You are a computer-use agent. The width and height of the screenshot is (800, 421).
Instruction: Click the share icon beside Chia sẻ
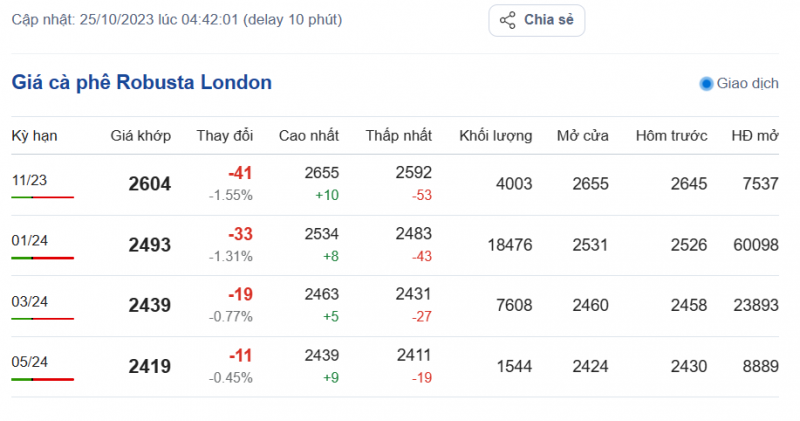click(507, 20)
